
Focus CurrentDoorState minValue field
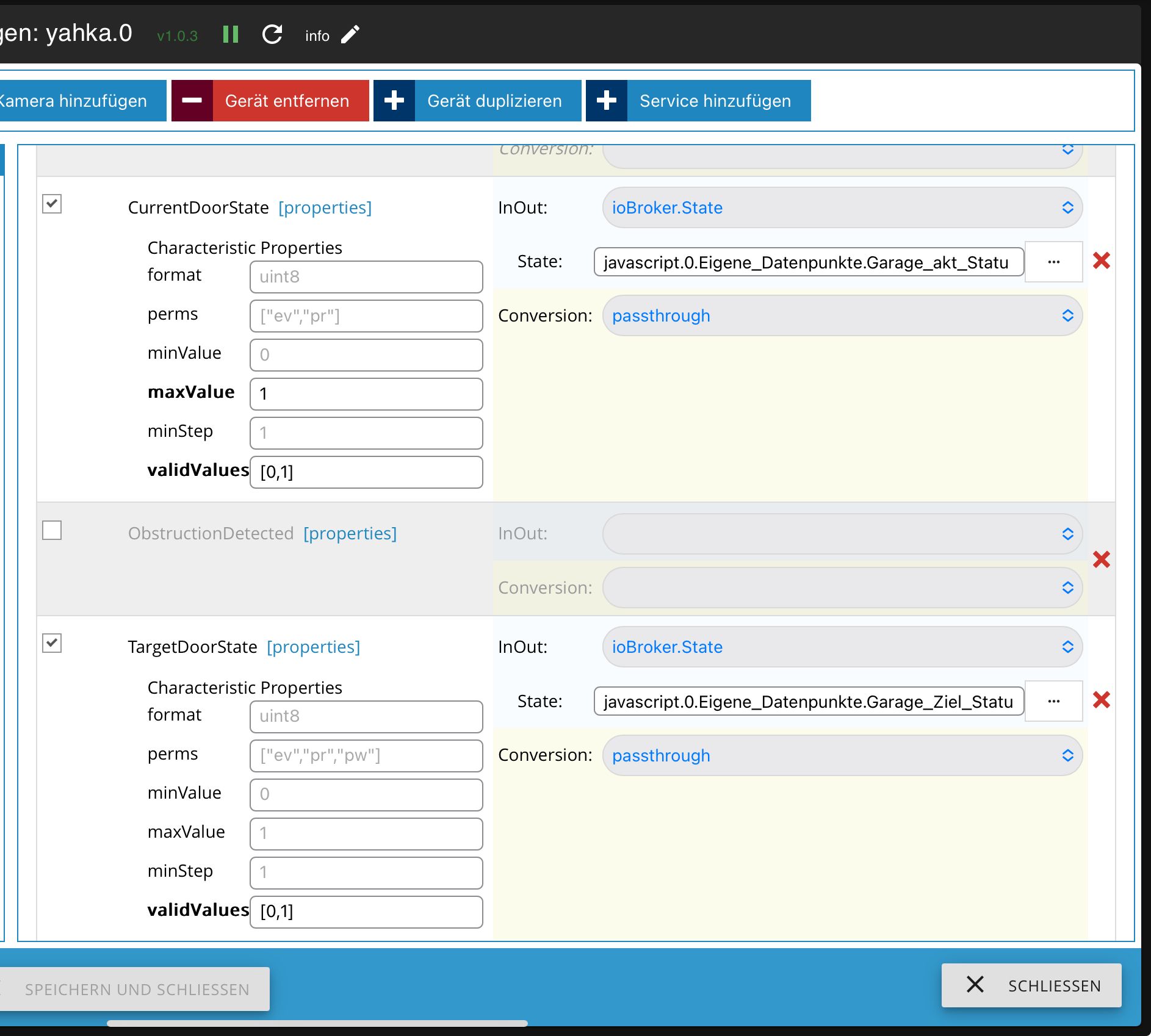(x=366, y=355)
